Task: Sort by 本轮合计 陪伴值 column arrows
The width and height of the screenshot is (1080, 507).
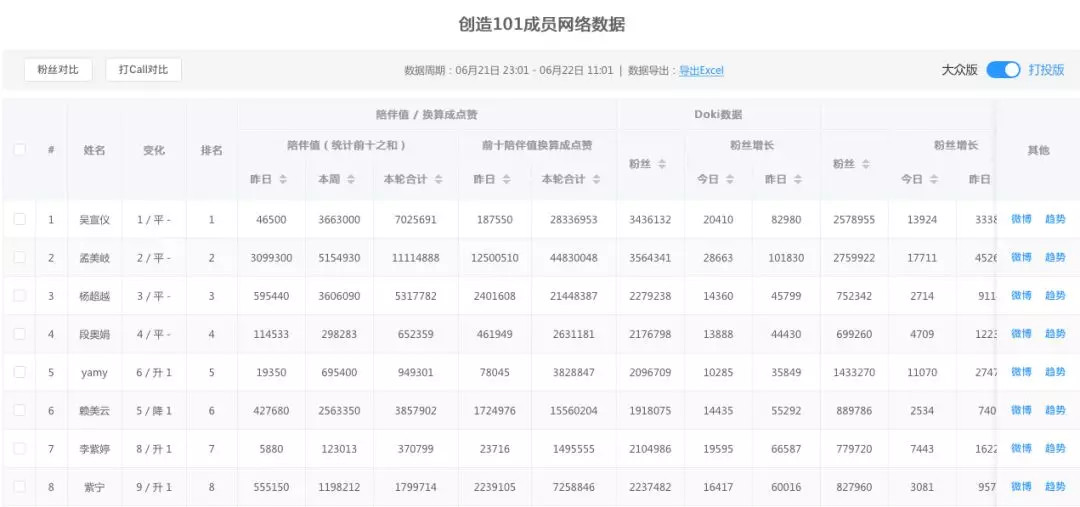Action: (438, 179)
